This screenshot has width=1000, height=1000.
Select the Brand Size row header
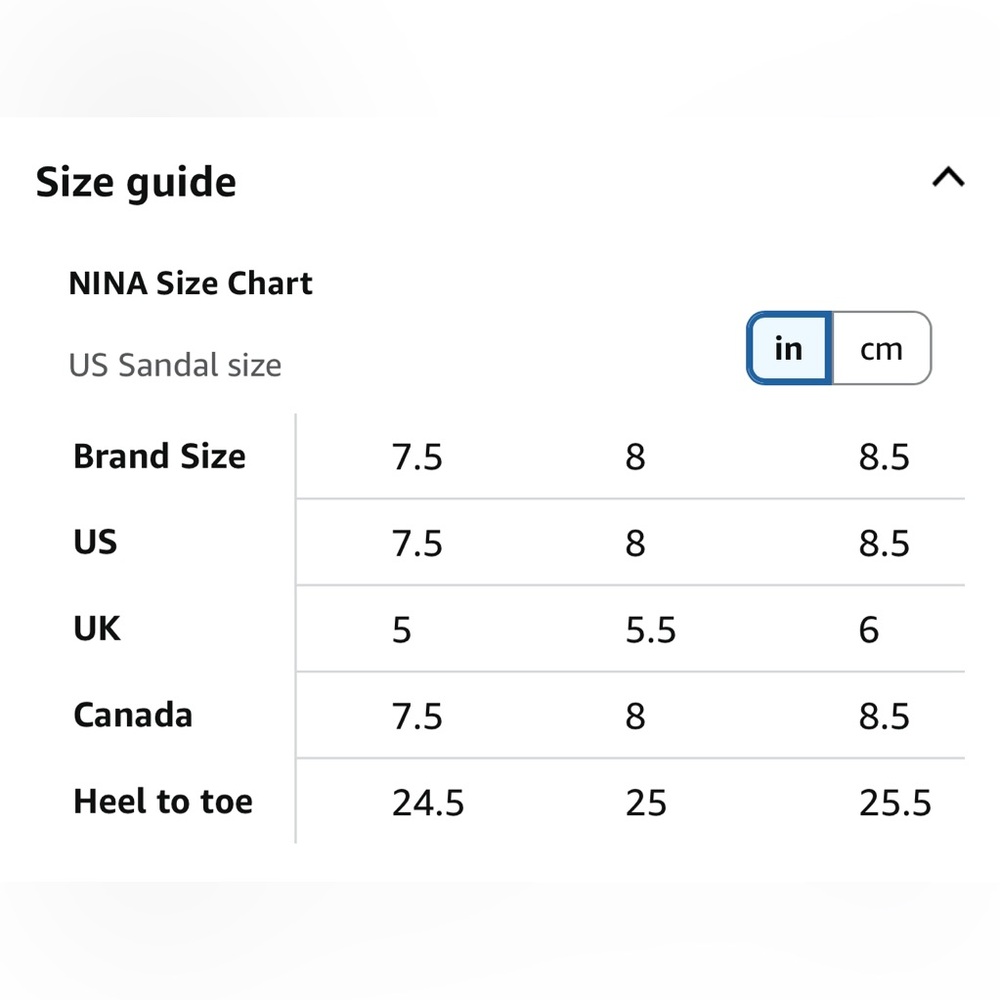[x=159, y=456]
